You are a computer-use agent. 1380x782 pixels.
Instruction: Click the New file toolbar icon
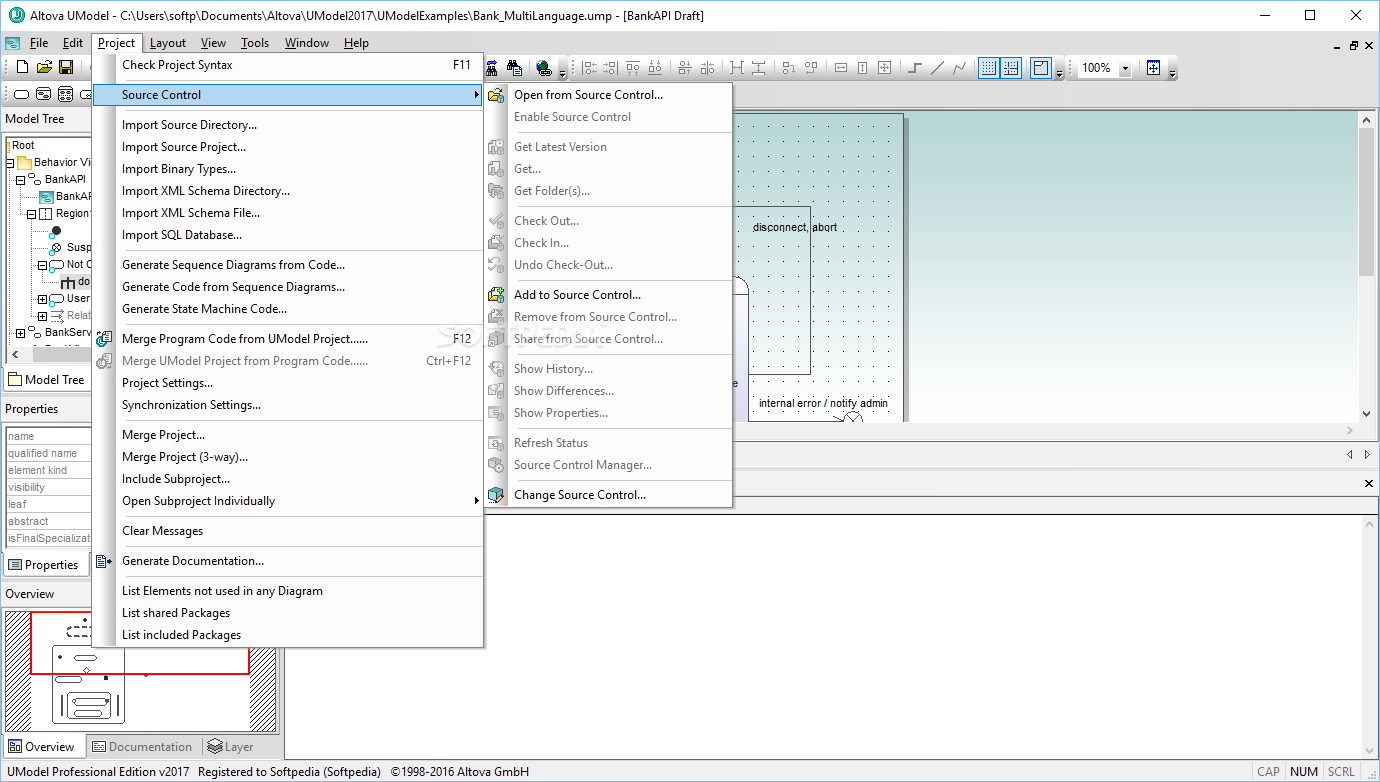pyautogui.click(x=22, y=68)
